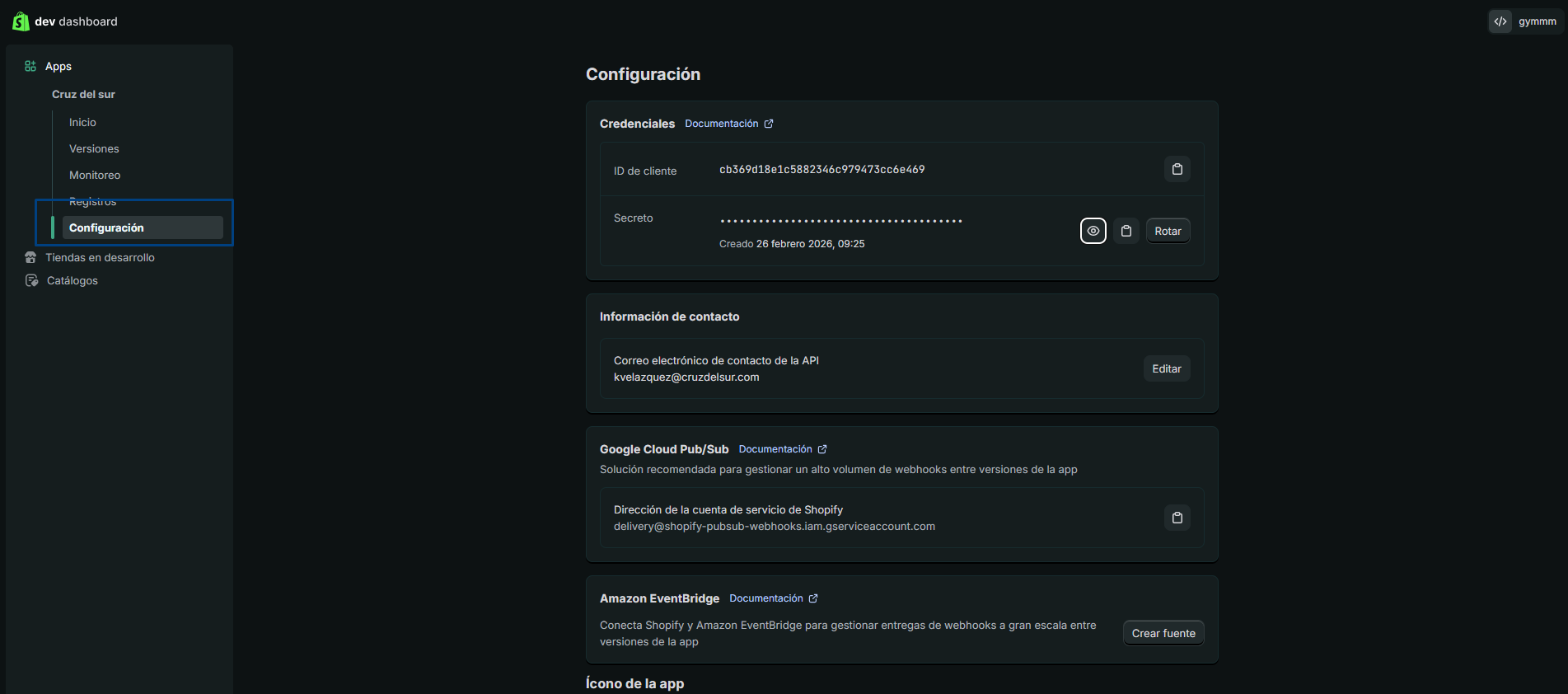Click external link icon next to Credenciales Documentación
This screenshot has height=694, width=1568.
pyautogui.click(x=769, y=124)
